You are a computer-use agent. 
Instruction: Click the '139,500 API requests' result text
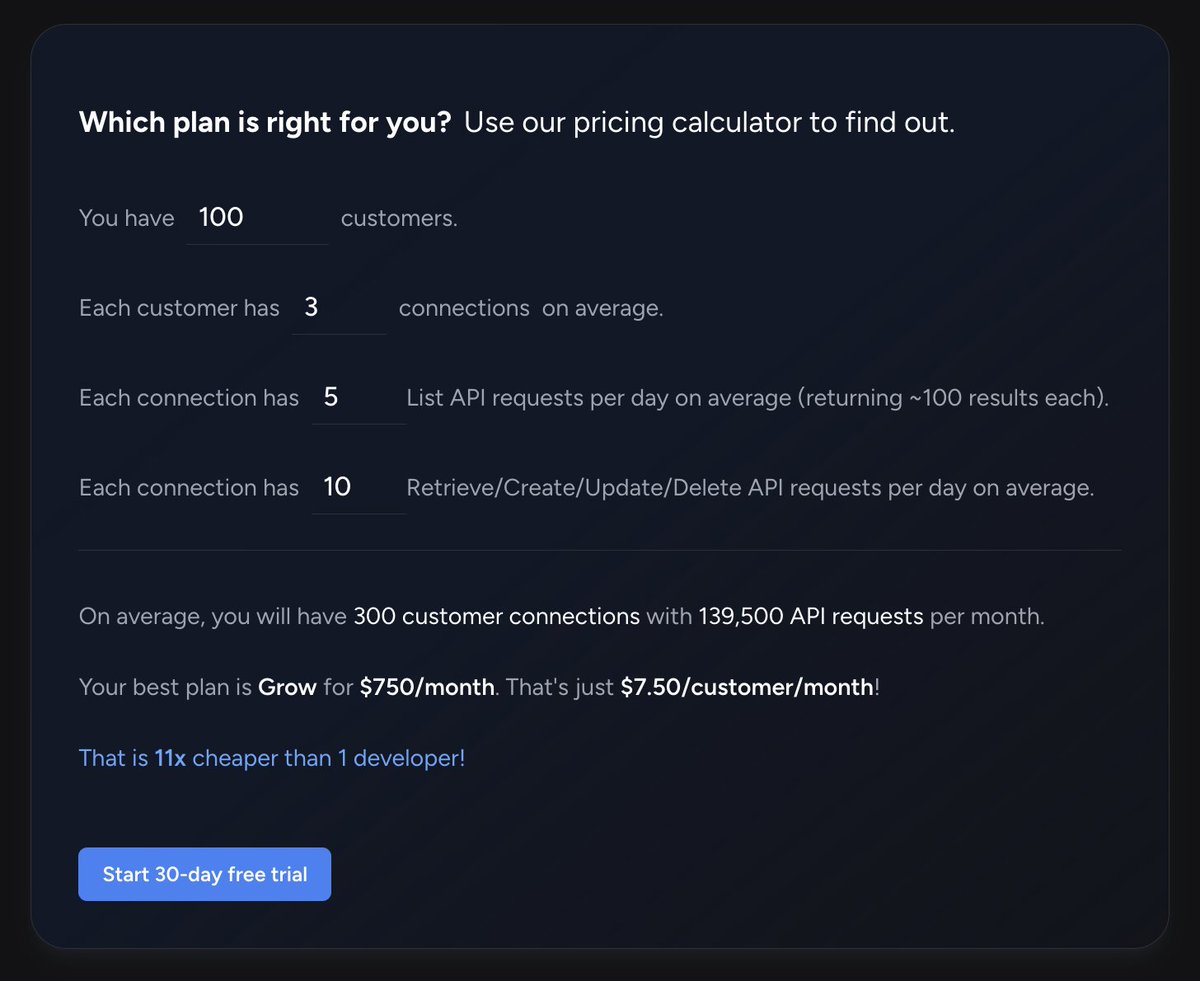pyautogui.click(x=810, y=616)
